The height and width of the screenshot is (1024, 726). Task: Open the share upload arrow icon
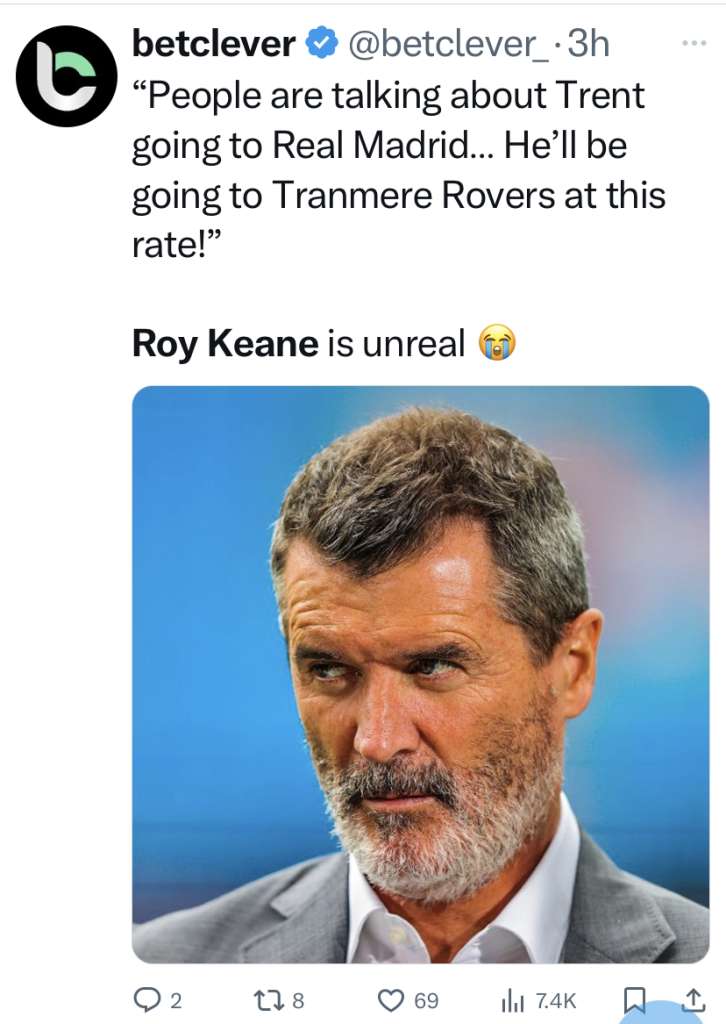691,999
